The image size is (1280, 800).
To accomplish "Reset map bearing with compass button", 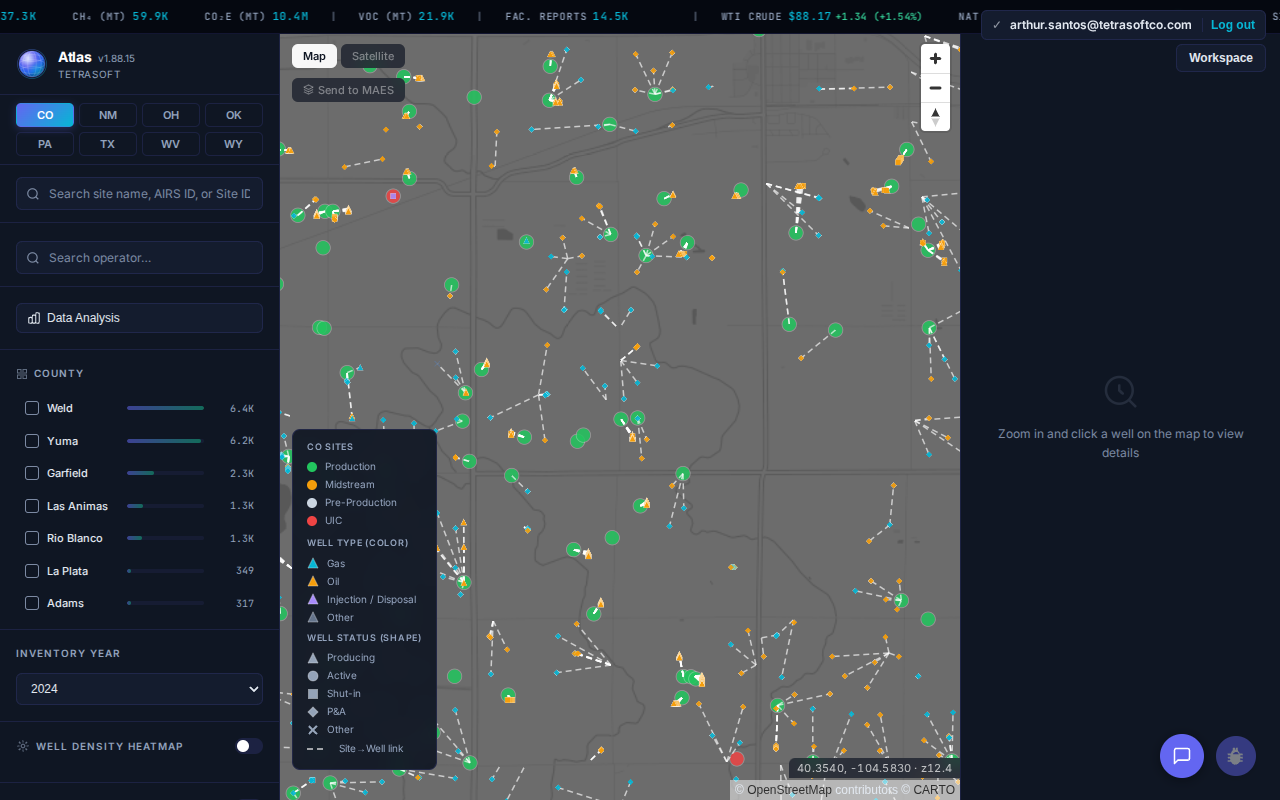I will (935, 116).
